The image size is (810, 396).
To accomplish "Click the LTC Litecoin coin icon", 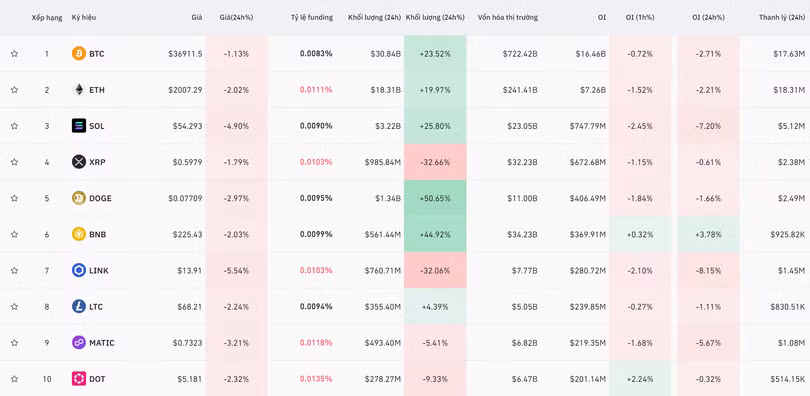I will click(79, 307).
